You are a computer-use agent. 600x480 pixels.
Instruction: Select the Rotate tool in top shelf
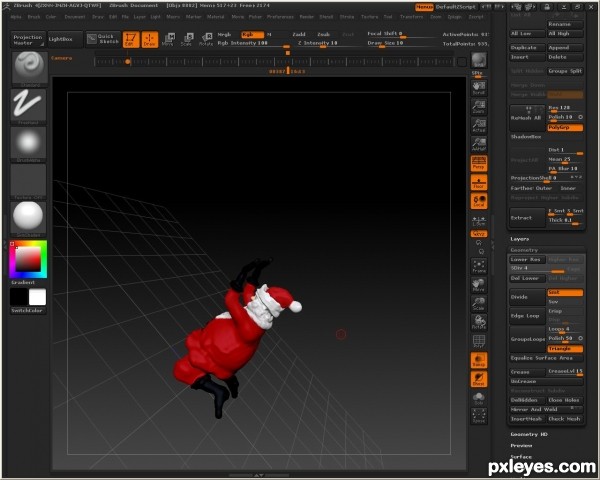(x=206, y=39)
